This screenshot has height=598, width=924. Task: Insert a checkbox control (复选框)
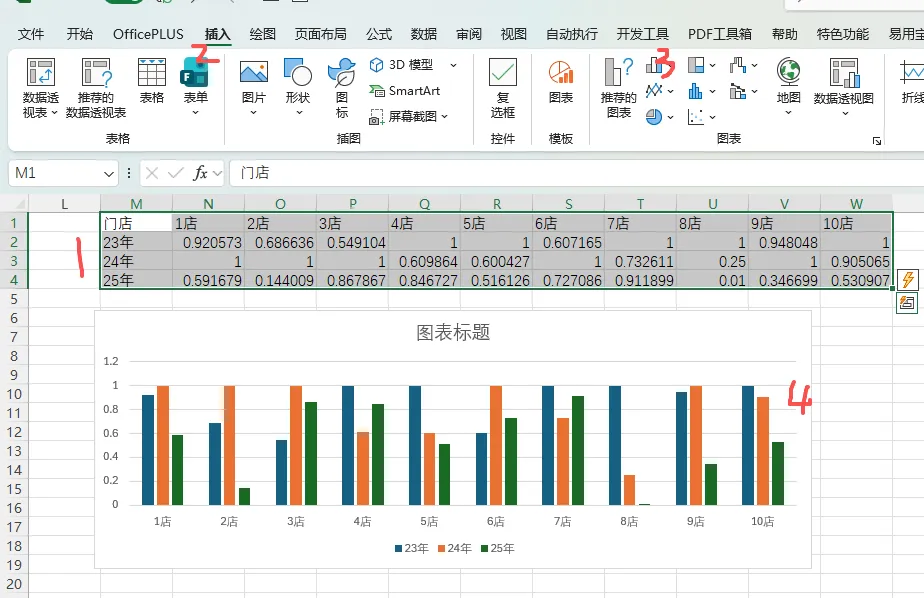[x=503, y=88]
